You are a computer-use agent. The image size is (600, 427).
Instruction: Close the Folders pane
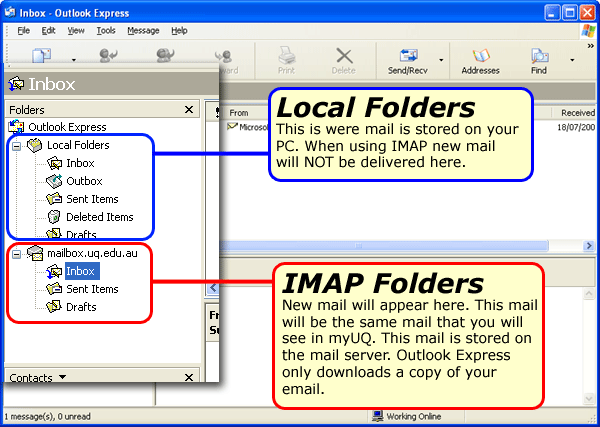pos(189,109)
